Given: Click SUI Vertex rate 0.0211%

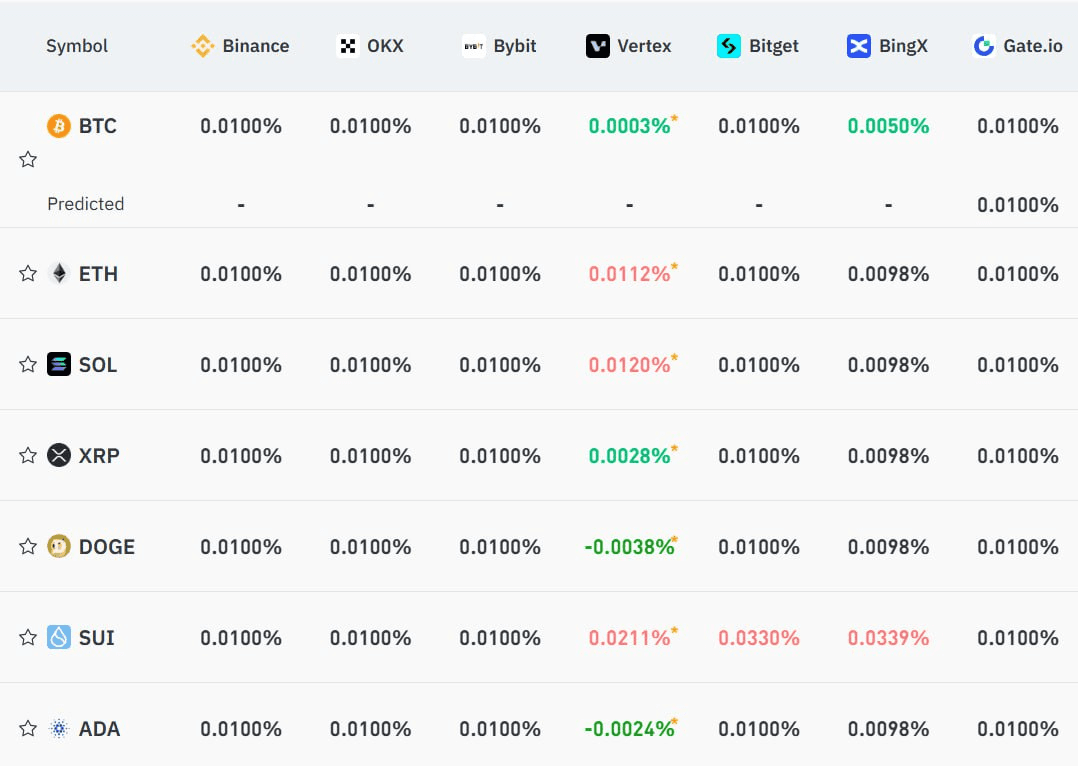Looking at the screenshot, I should coord(630,637).
